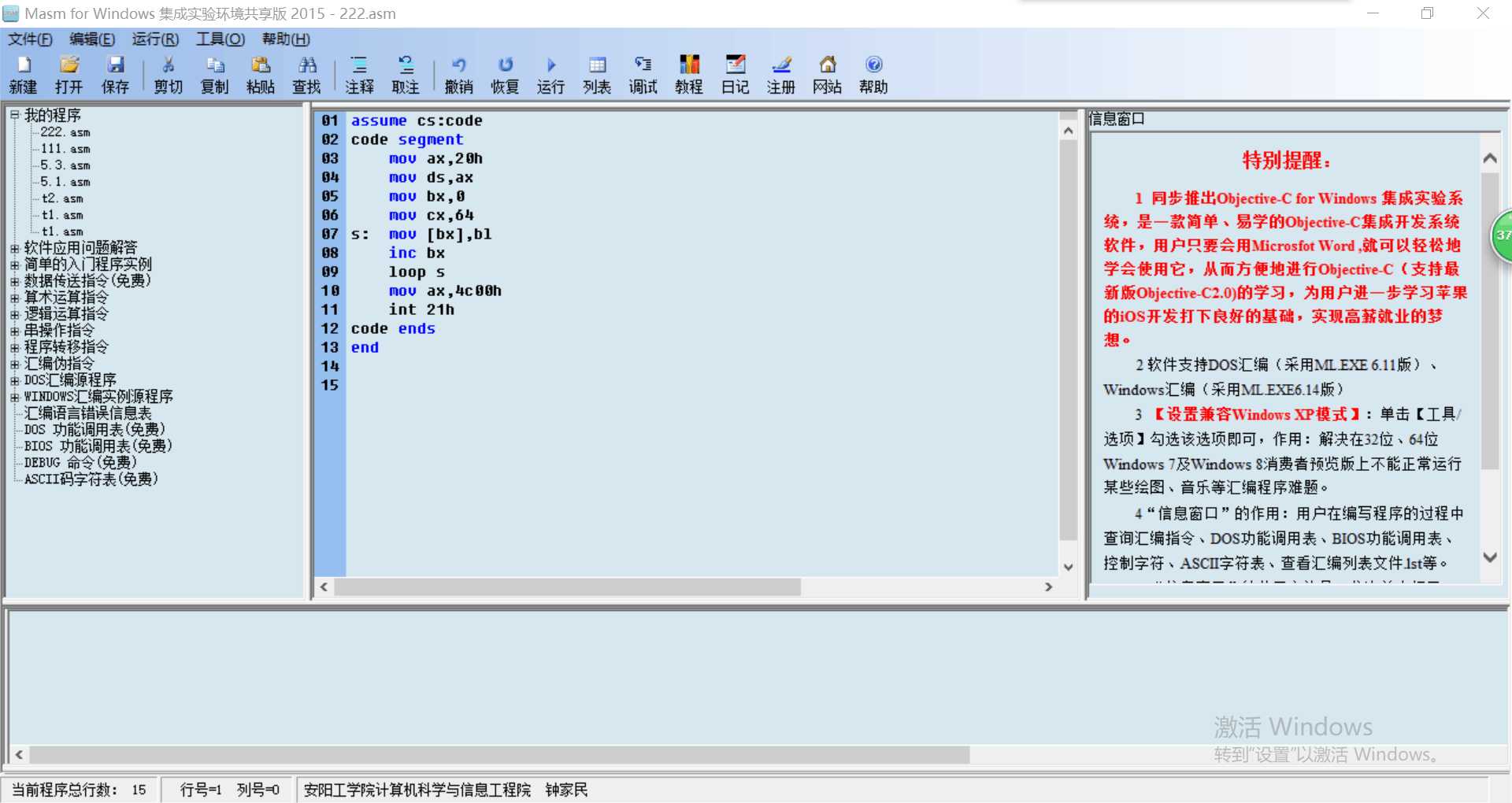The width and height of the screenshot is (1512, 803).
Task: Click info window scrollbar down arrow
Action: tap(1490, 557)
